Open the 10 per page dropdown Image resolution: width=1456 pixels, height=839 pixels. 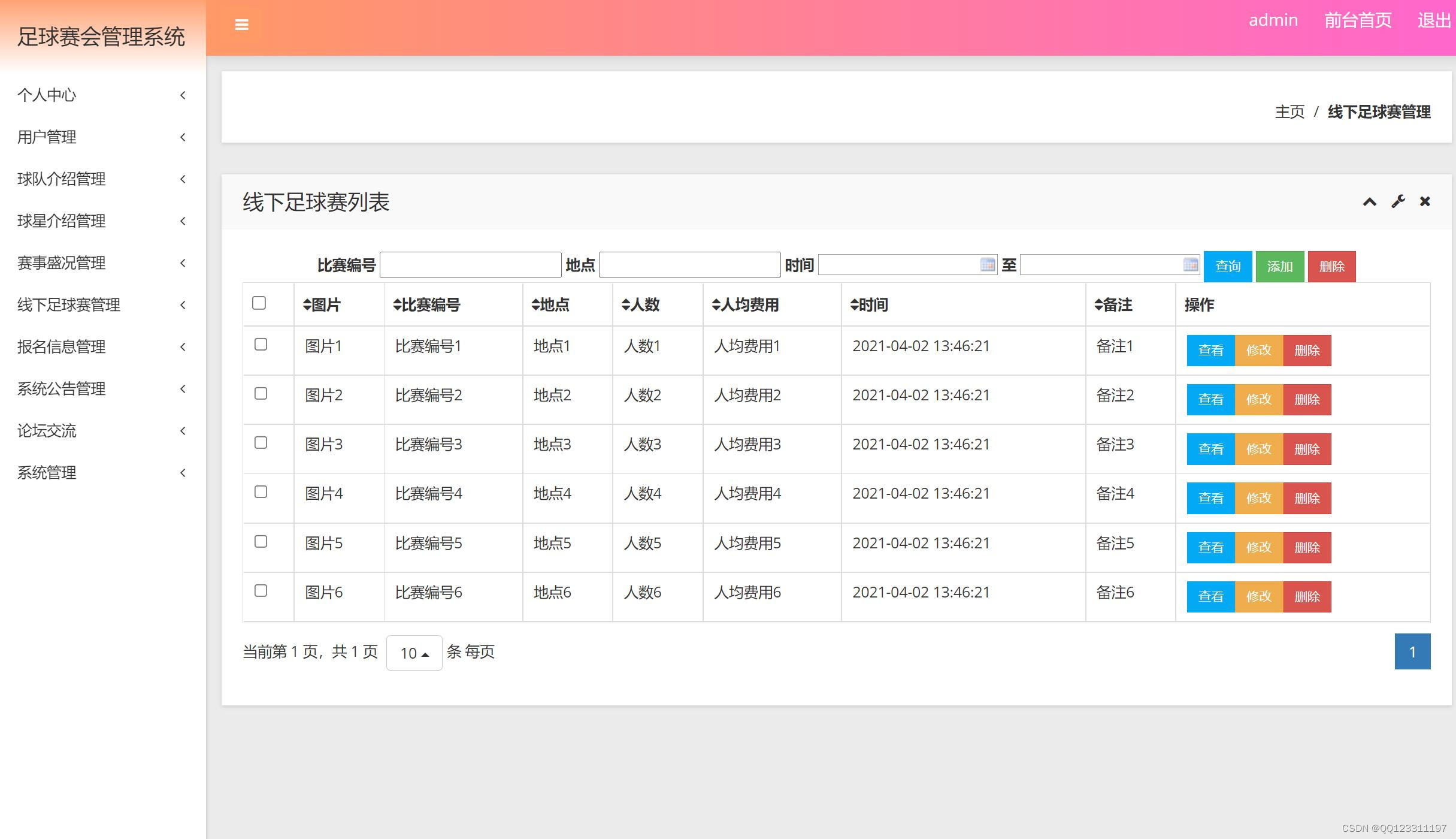[414, 653]
